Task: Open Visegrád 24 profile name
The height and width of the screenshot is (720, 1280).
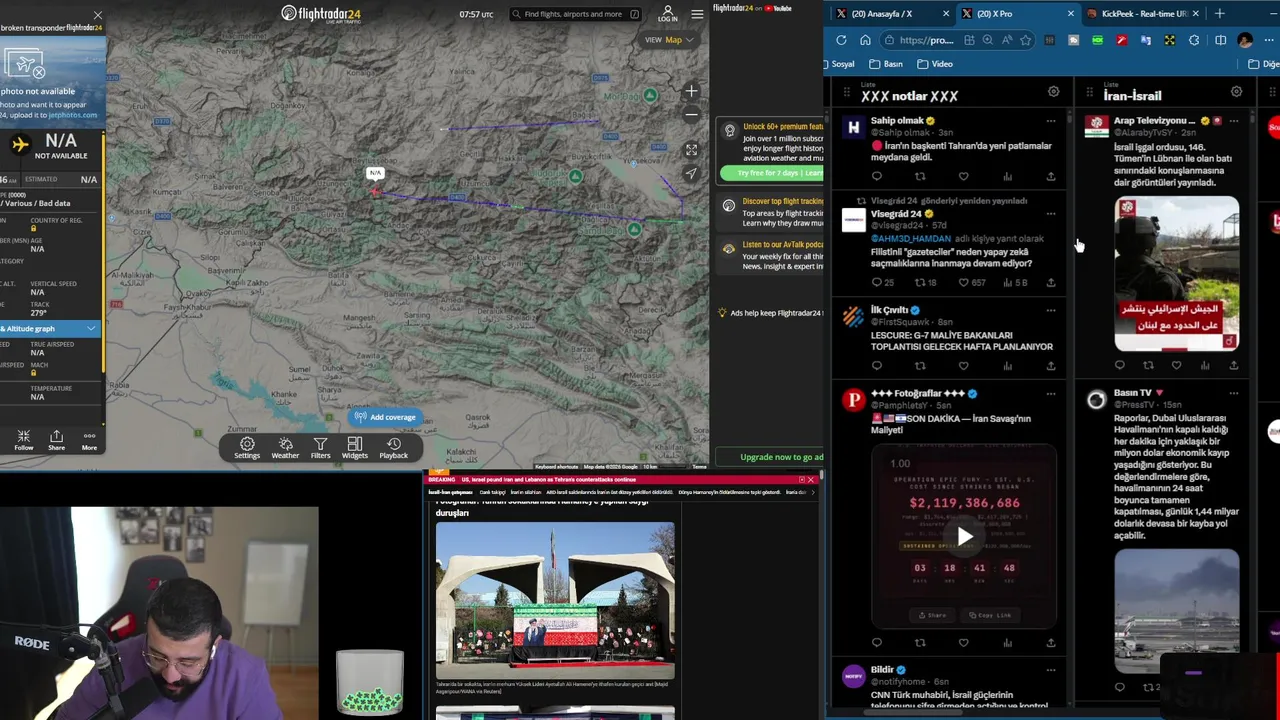Action: (896, 214)
